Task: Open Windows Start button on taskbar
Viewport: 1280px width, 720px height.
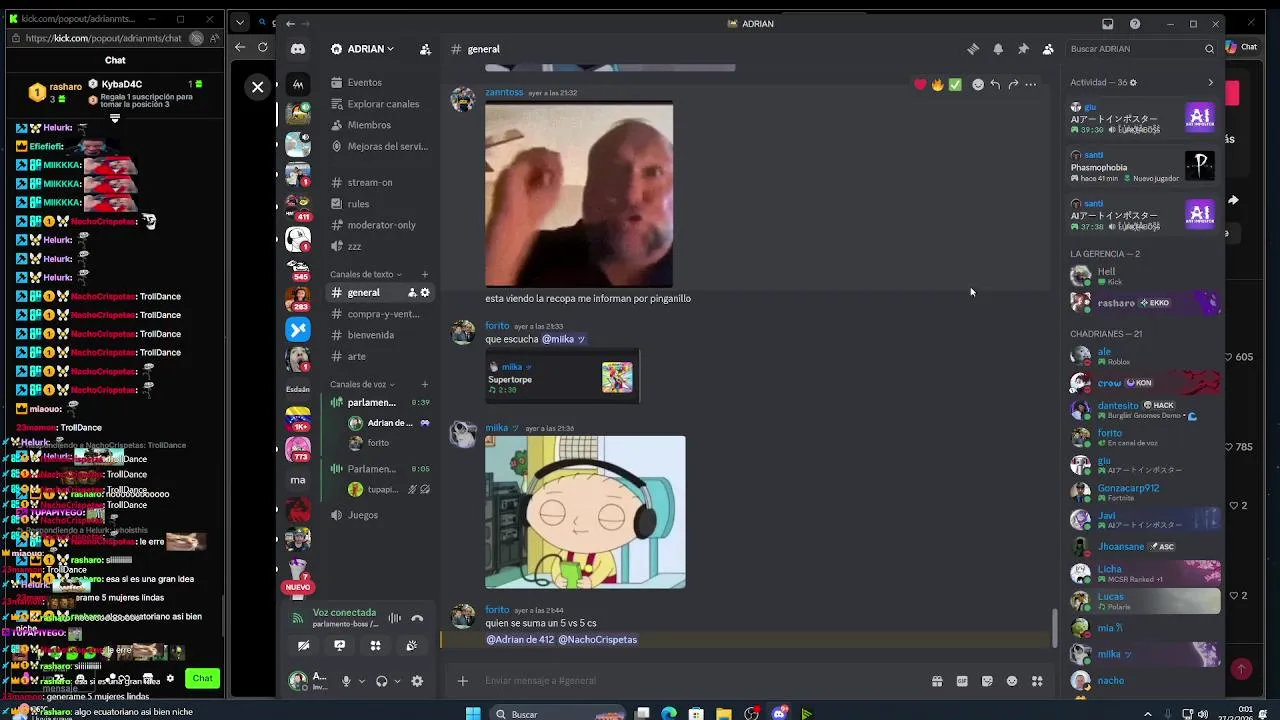Action: coord(473,714)
